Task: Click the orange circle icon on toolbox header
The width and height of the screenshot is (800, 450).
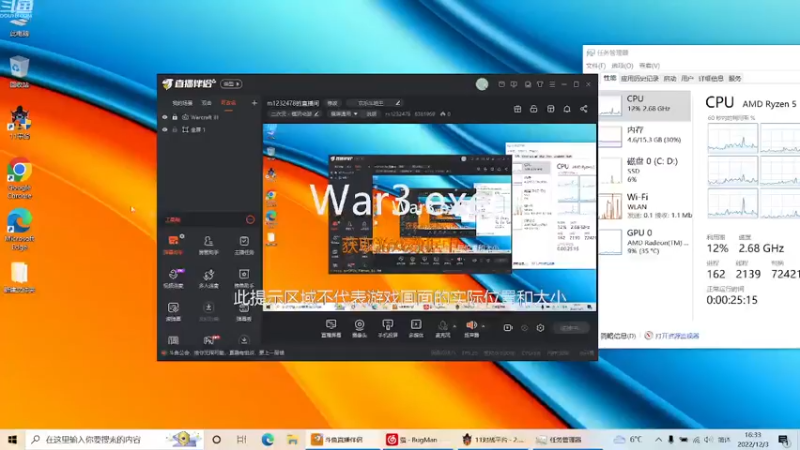Action: pos(250,219)
